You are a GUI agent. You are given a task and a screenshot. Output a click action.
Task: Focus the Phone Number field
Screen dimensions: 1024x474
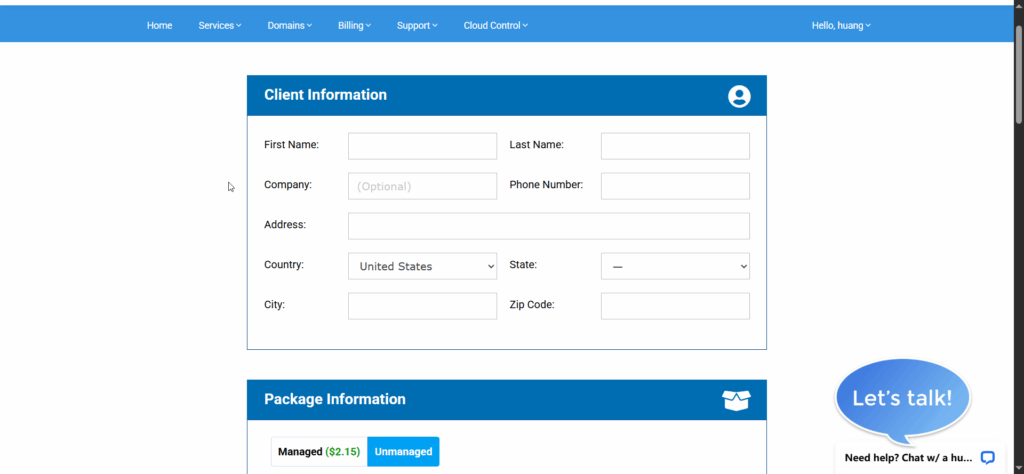tap(675, 186)
